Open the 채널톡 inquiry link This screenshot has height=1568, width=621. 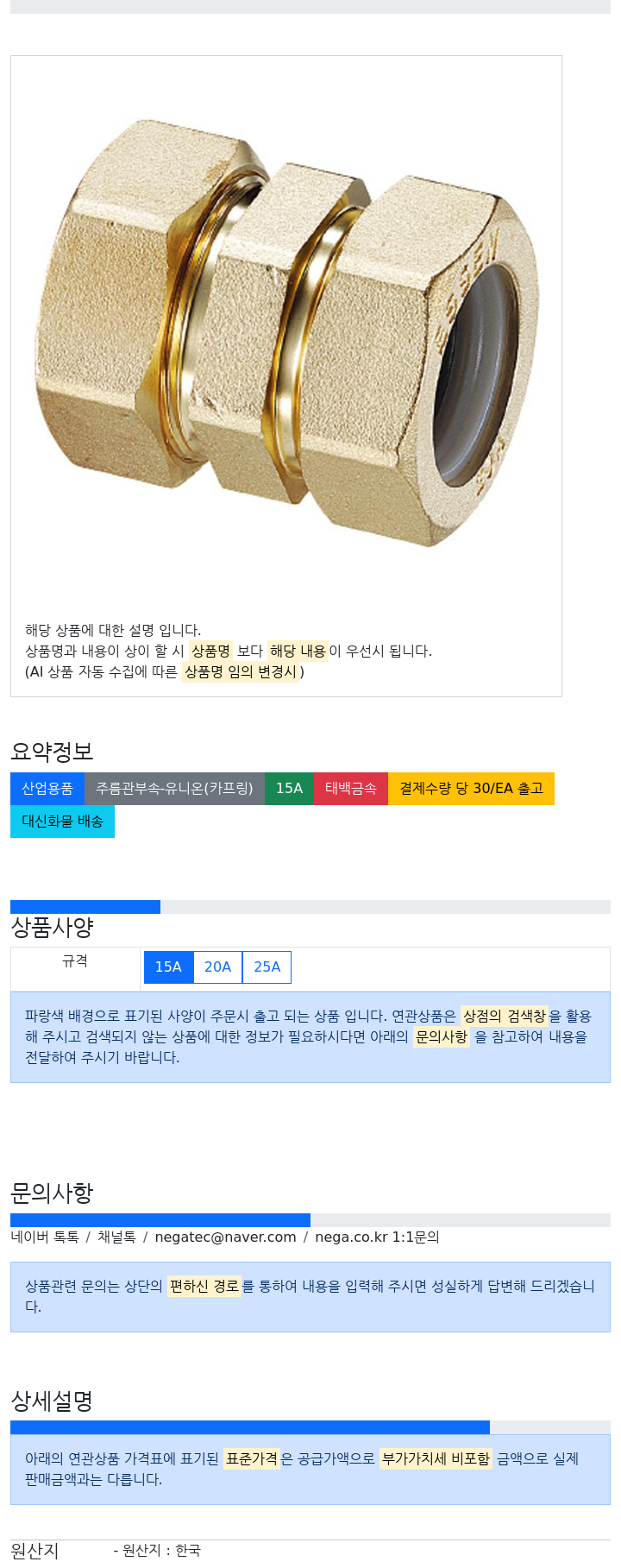pyautogui.click(x=116, y=1237)
